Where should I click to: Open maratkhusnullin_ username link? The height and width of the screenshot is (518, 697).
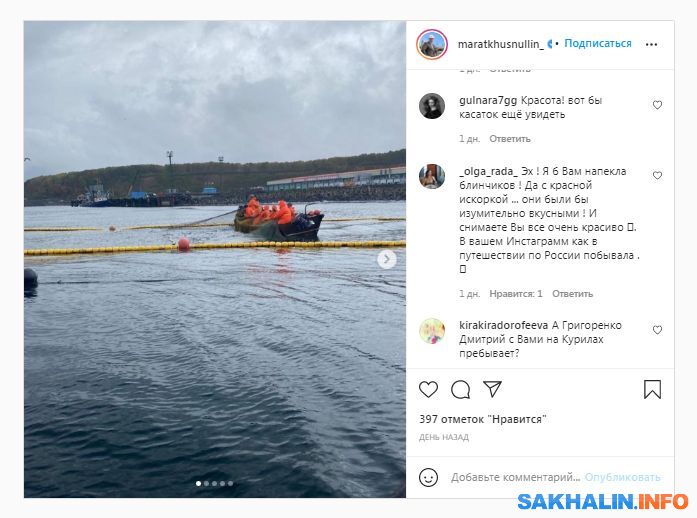tap(501, 44)
